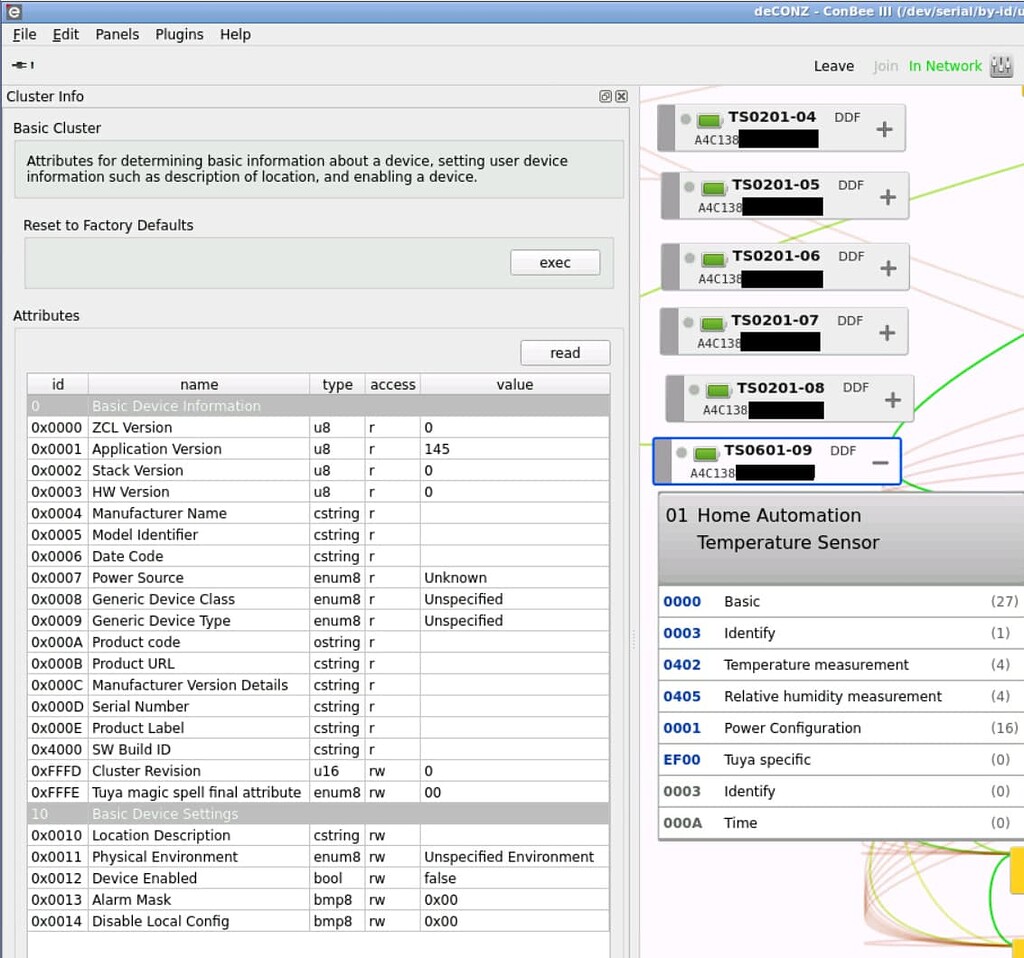Click the battery icon on TS0201-04 node

[x=710, y=120]
